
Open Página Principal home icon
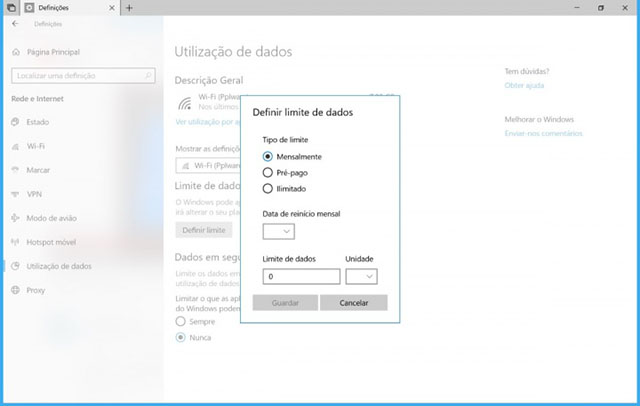tap(16, 52)
